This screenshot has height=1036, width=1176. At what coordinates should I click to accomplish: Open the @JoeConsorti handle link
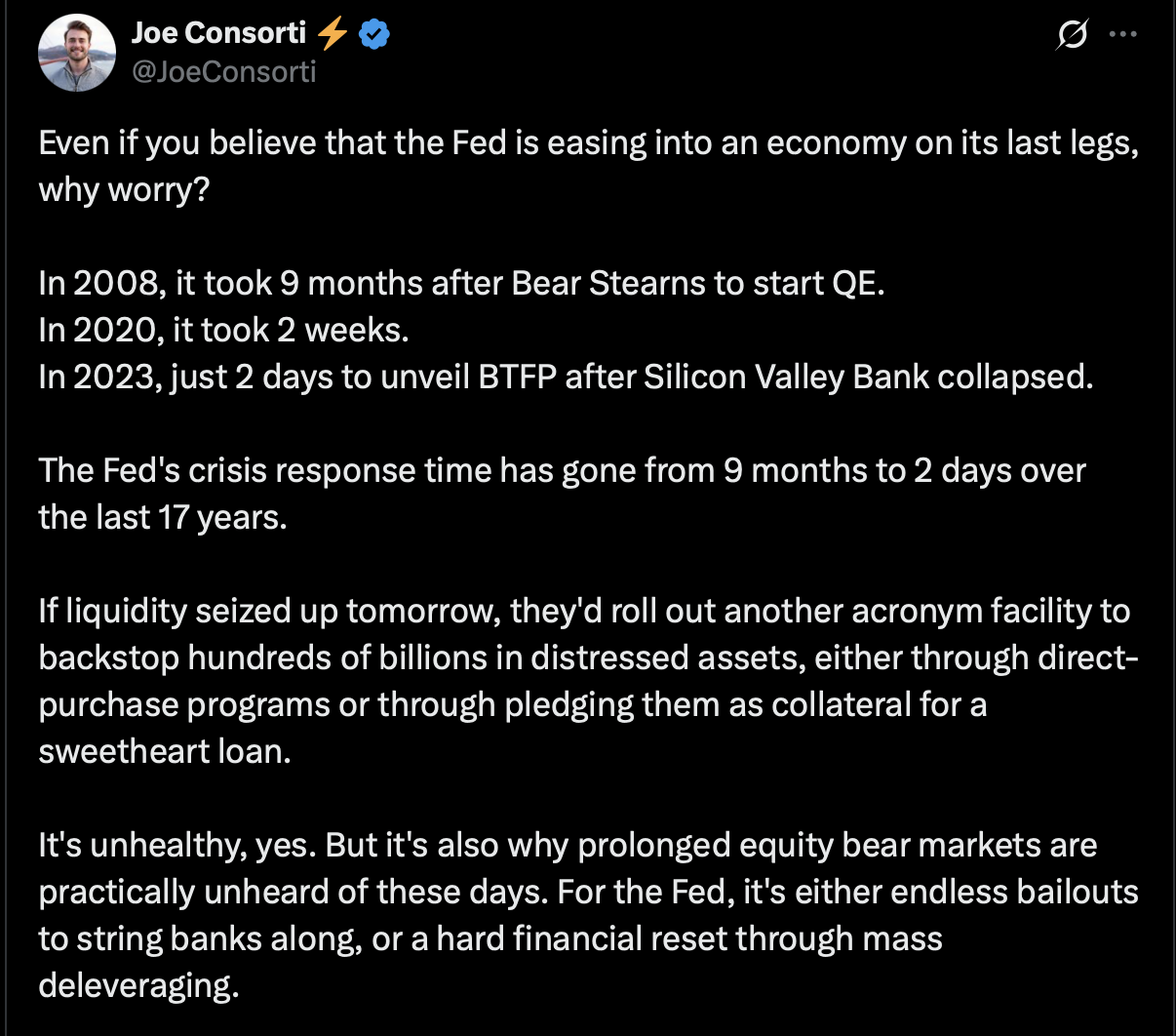coord(223,72)
